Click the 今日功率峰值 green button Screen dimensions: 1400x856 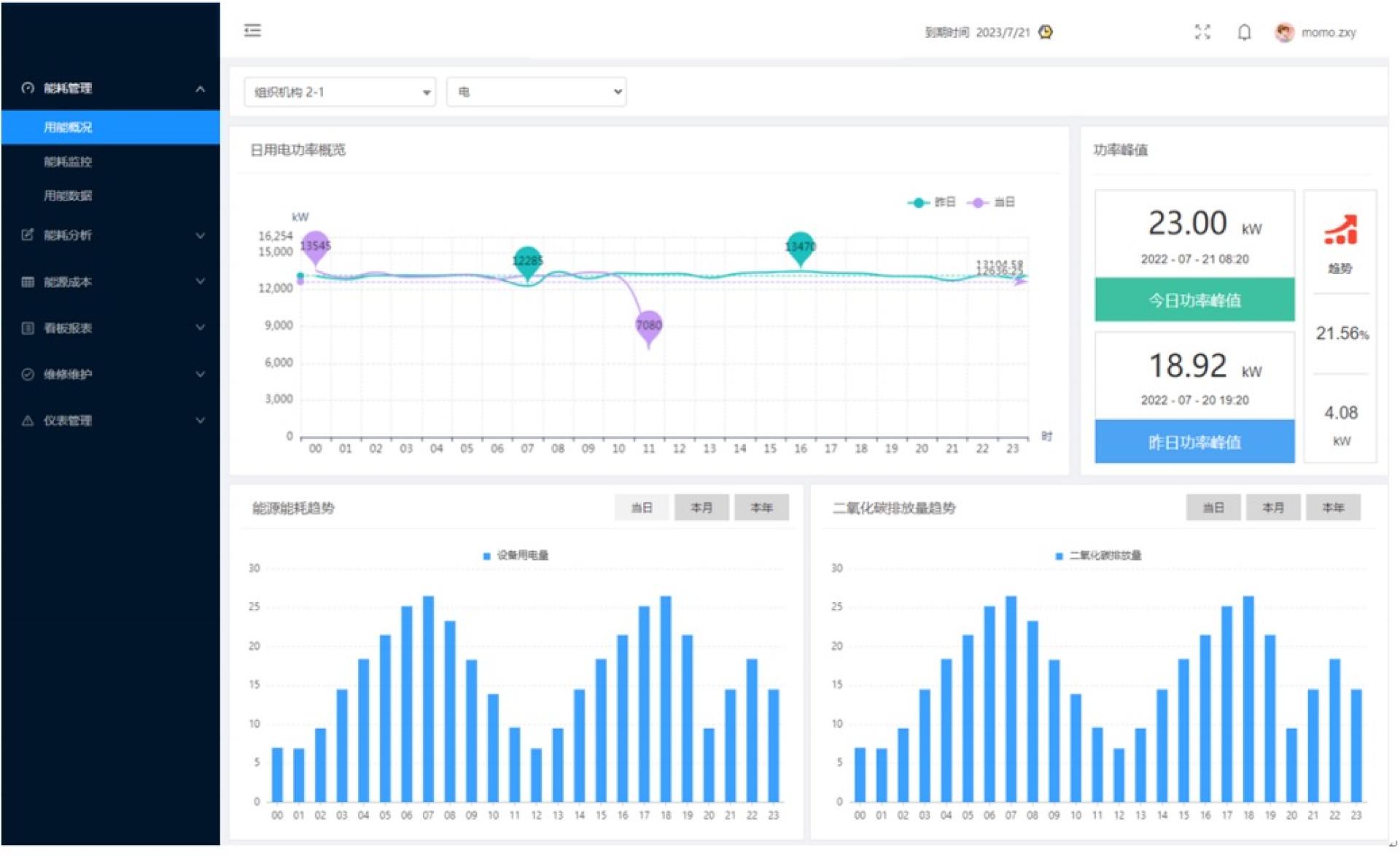[x=1194, y=300]
